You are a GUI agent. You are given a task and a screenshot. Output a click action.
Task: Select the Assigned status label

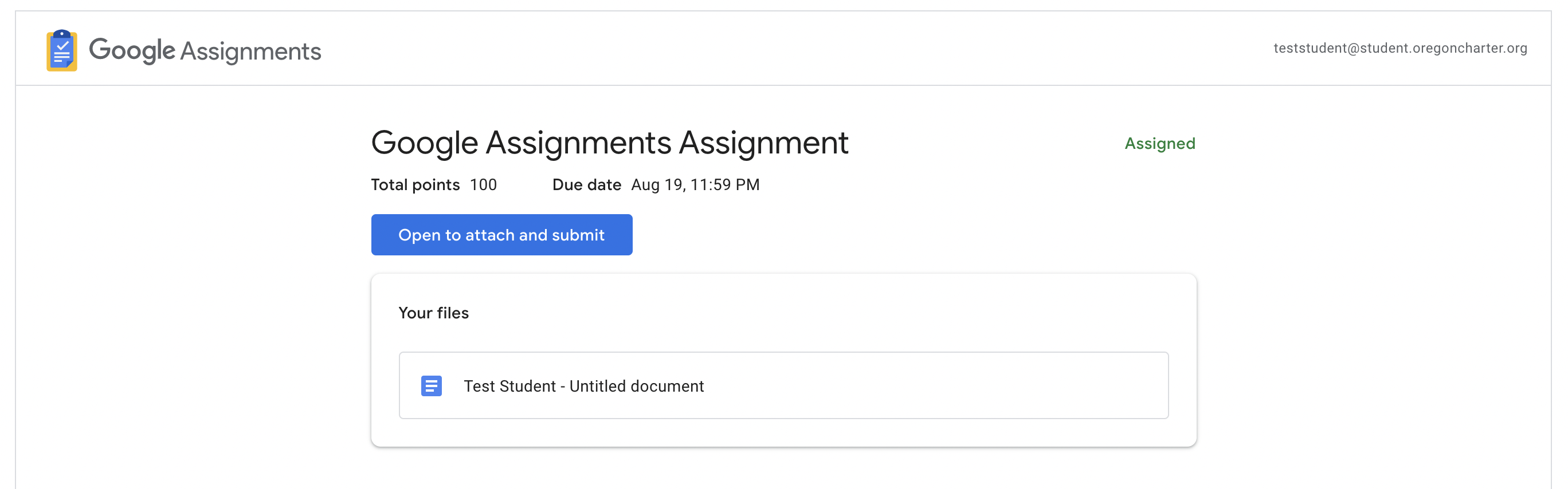coord(1158,143)
